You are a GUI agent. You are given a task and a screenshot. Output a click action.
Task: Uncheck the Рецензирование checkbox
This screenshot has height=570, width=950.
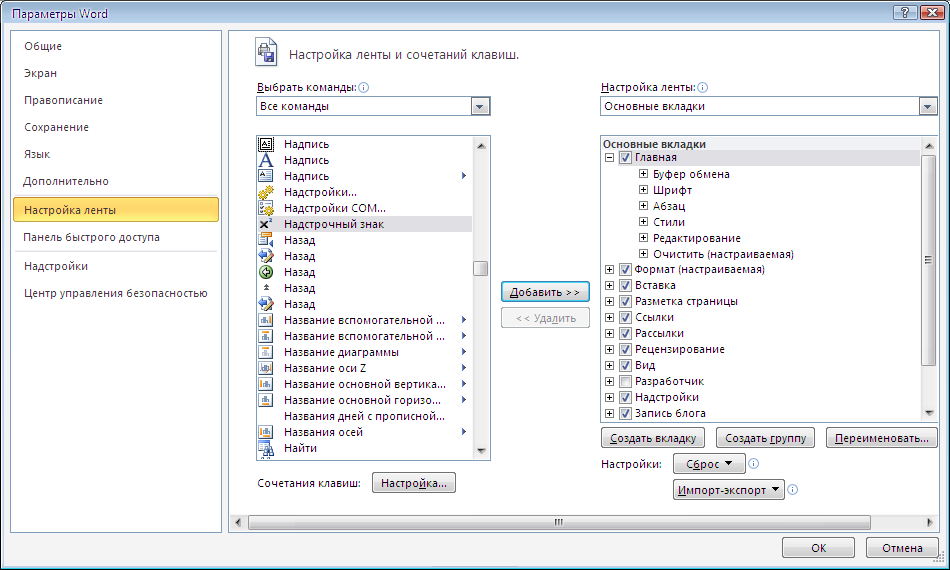coord(625,350)
